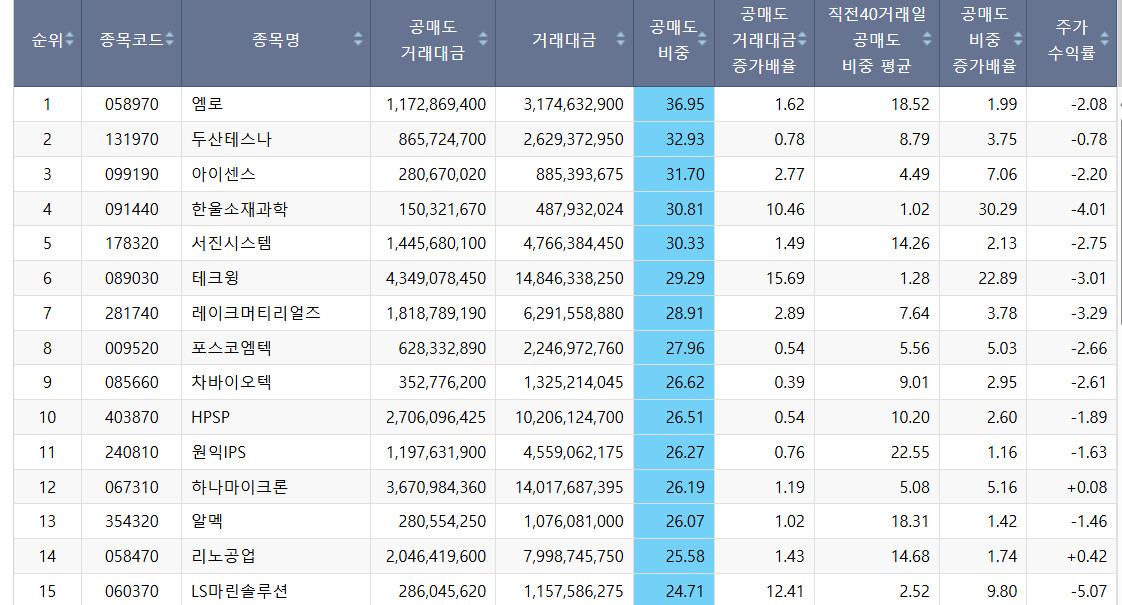Image resolution: width=1122 pixels, height=605 pixels.
Task: Click ratio increase value 30.29
Action: tap(997, 209)
